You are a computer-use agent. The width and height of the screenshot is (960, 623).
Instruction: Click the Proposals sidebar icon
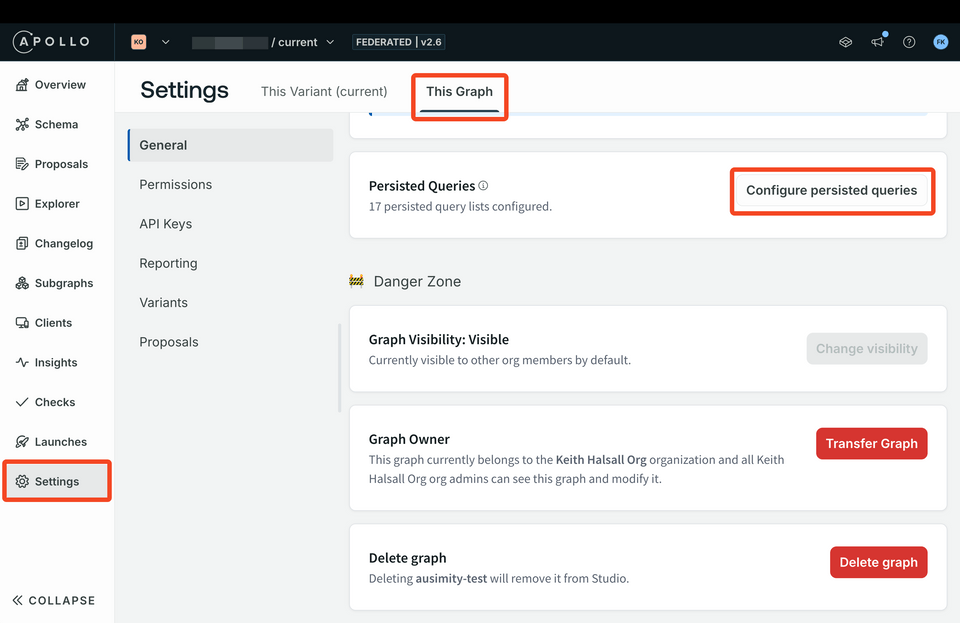pos(22,164)
